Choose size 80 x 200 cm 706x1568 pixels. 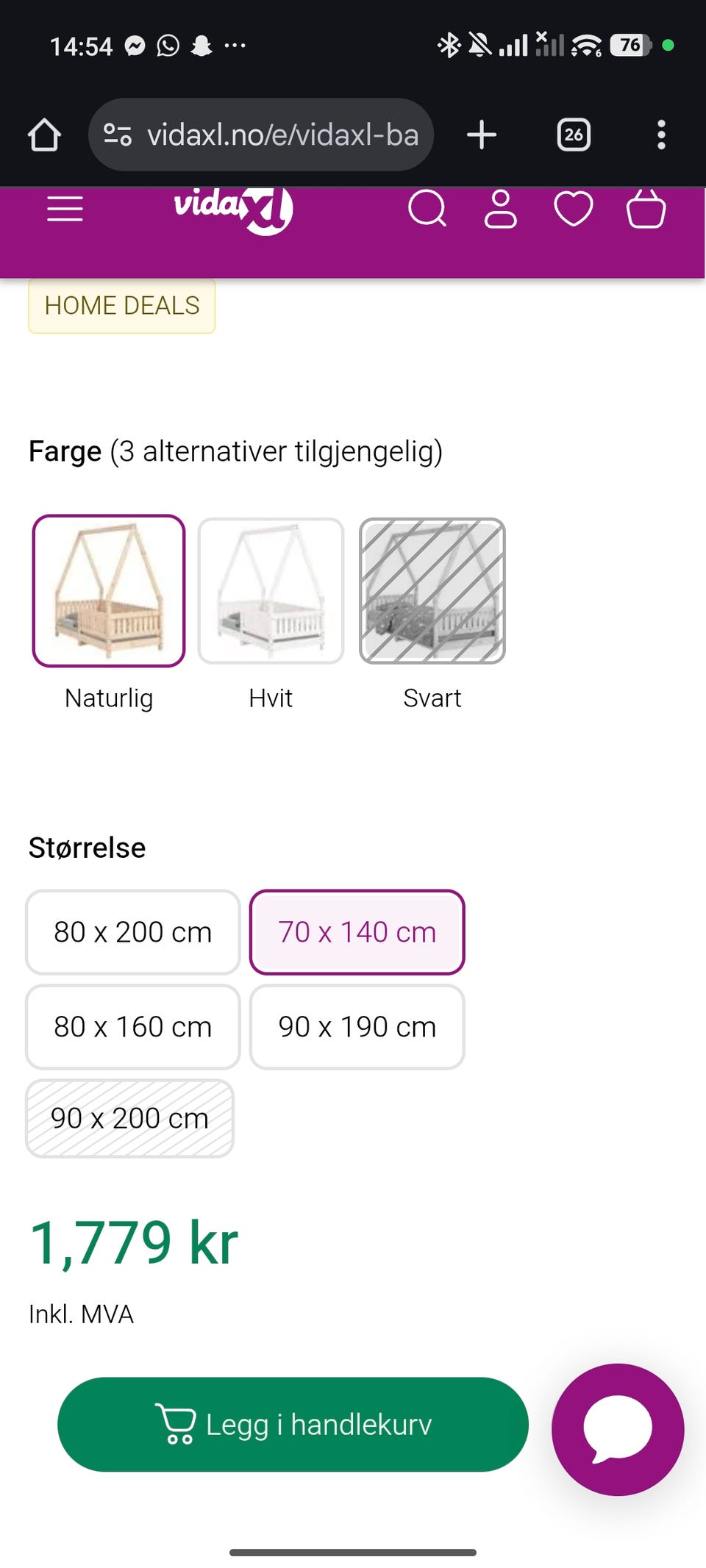pos(133,932)
